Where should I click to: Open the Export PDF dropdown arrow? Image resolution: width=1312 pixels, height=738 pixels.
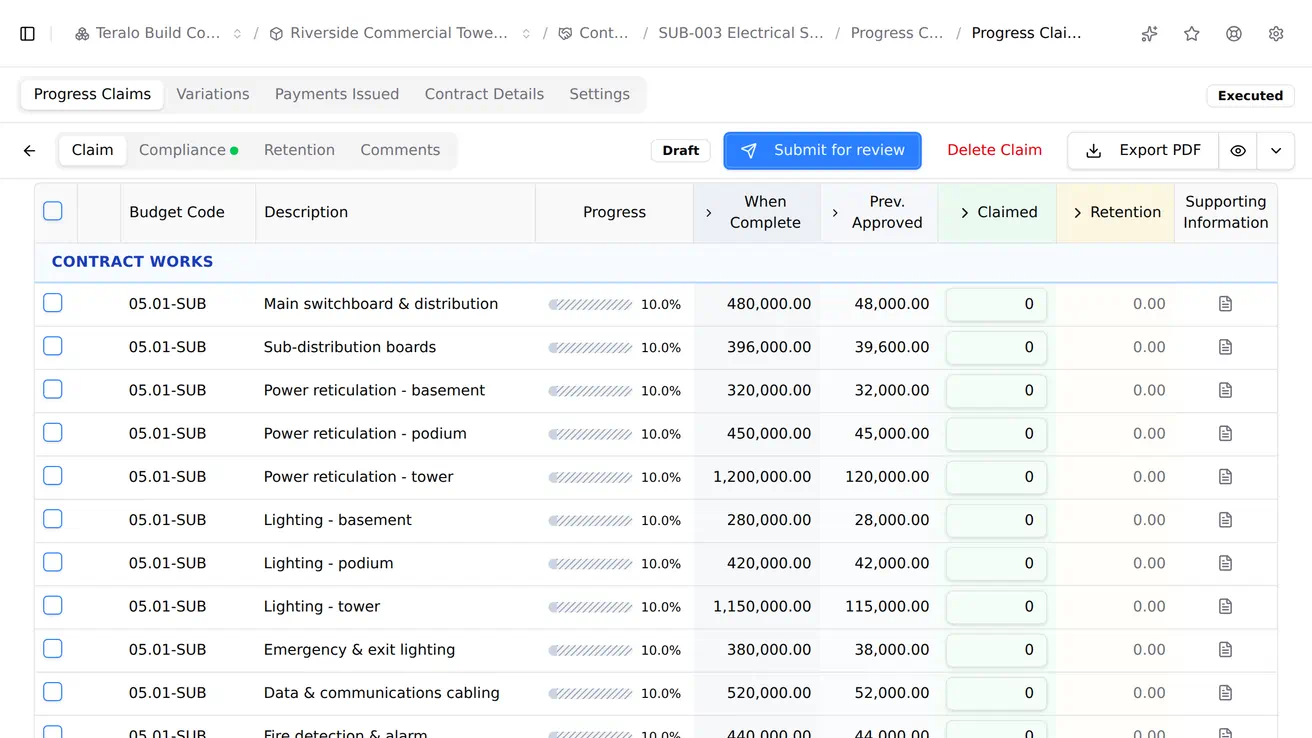pyautogui.click(x=1276, y=151)
